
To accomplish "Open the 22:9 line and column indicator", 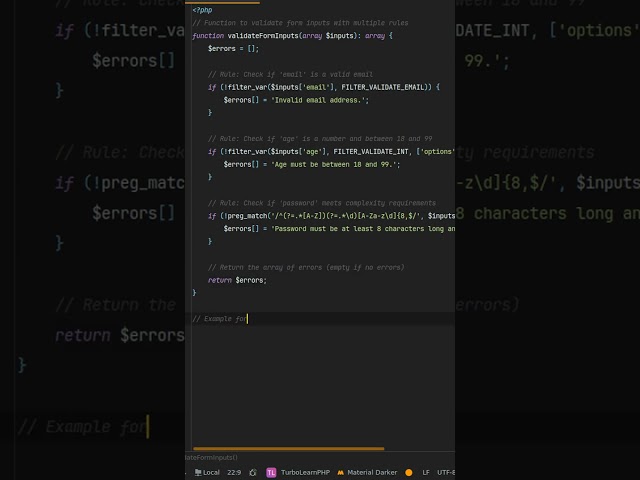I will tap(234, 472).
